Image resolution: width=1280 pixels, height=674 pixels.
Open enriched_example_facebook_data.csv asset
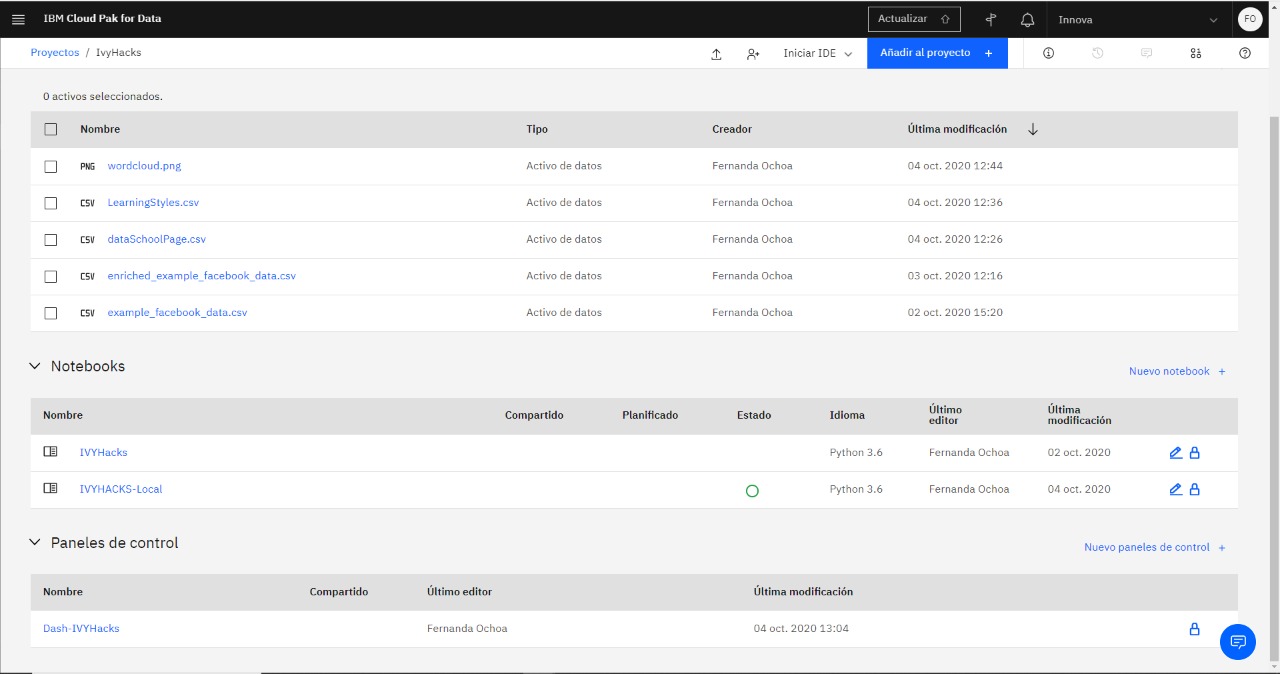point(201,276)
